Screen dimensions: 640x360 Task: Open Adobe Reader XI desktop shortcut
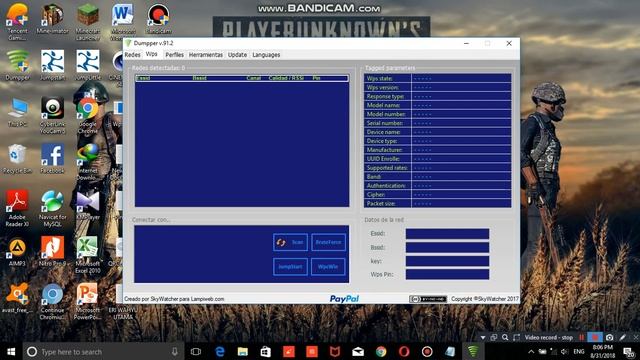[x=17, y=209]
